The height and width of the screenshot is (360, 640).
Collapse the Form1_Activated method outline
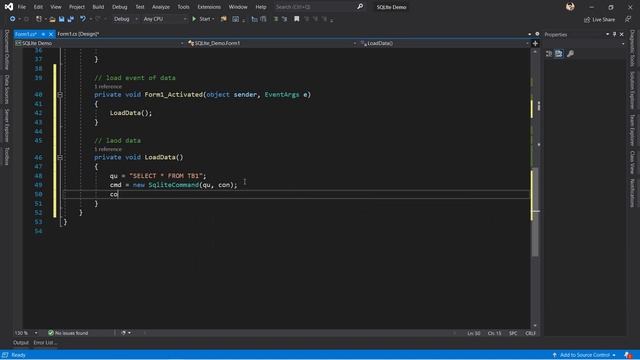tap(60, 95)
